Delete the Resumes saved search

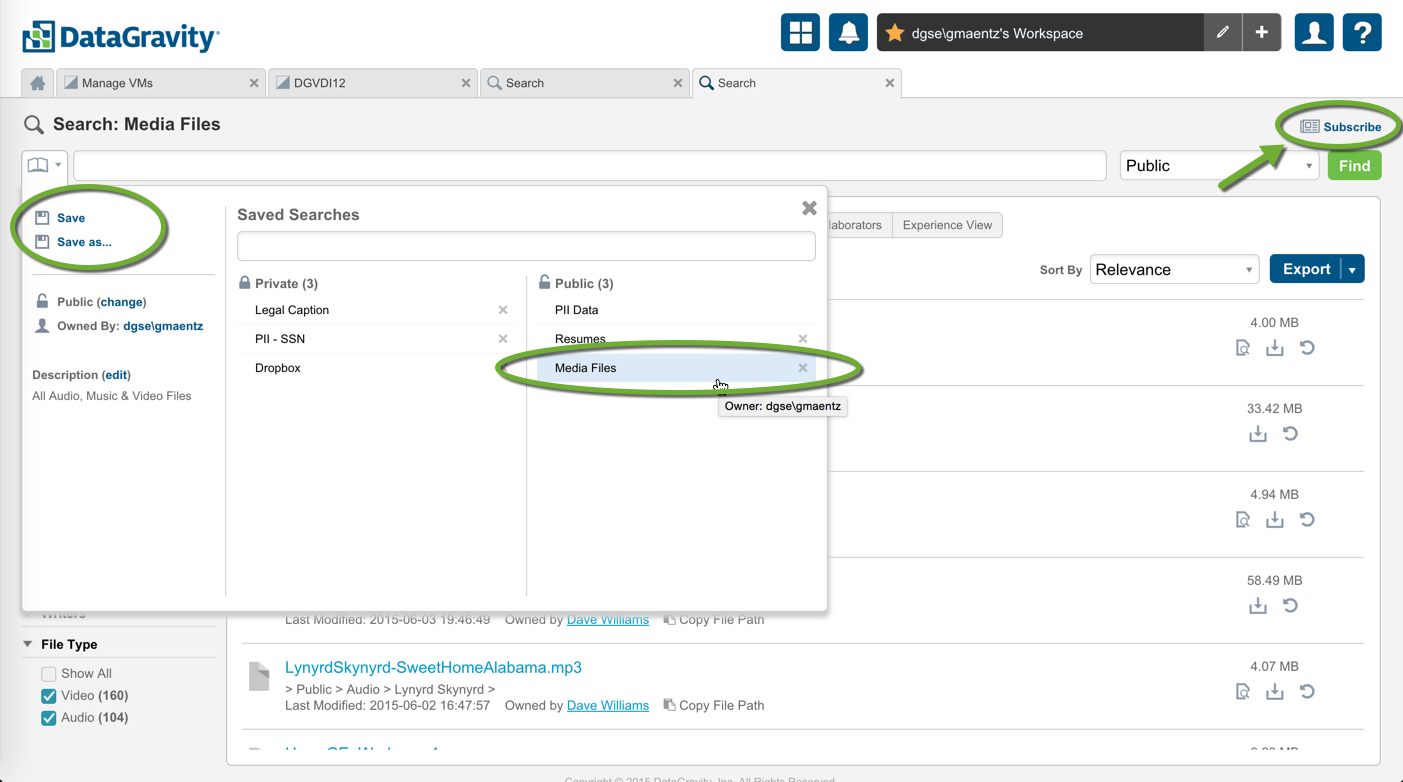802,339
